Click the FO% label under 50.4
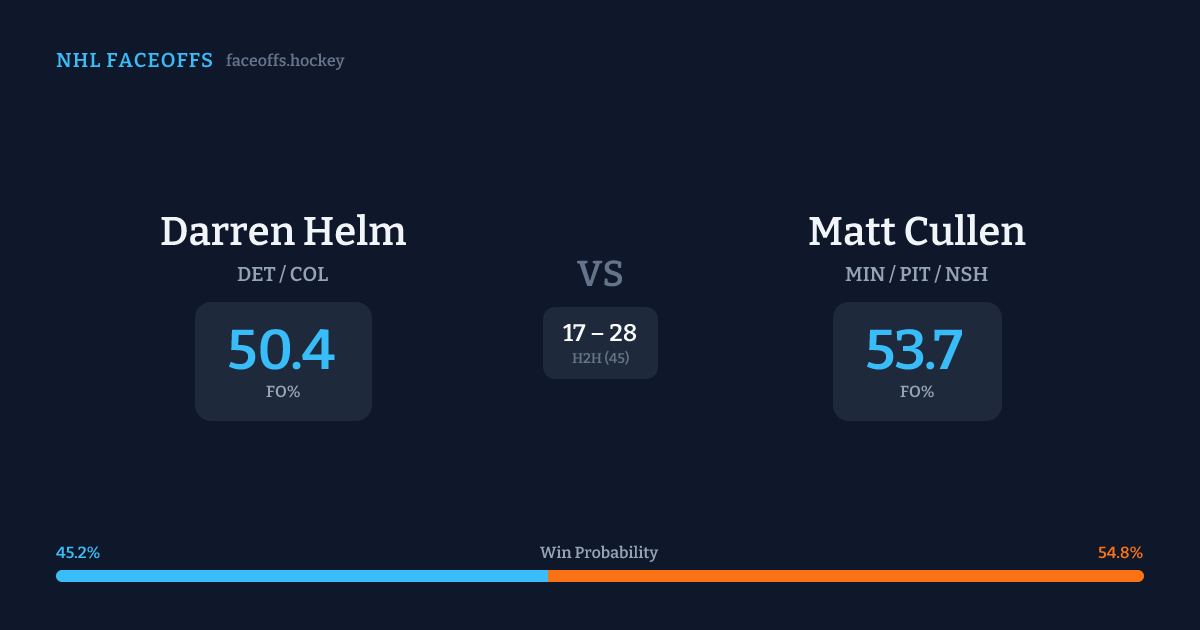This screenshot has width=1200, height=630. coord(283,392)
